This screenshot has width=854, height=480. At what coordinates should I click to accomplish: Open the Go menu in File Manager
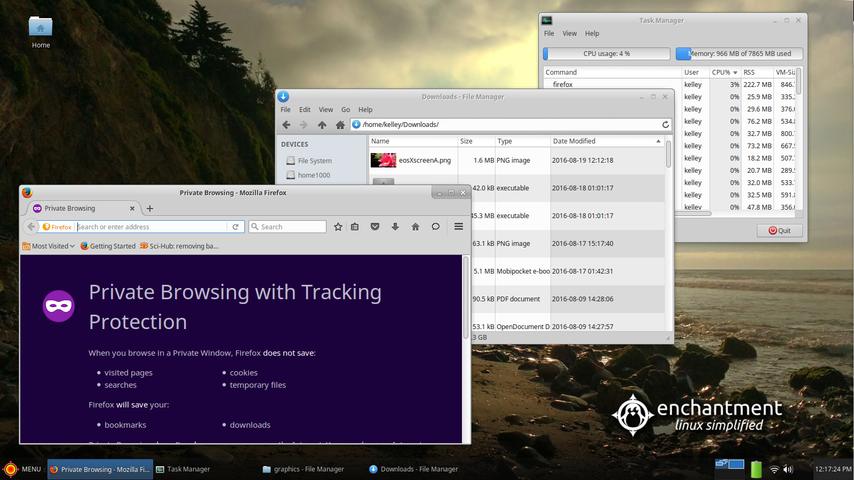(x=346, y=110)
